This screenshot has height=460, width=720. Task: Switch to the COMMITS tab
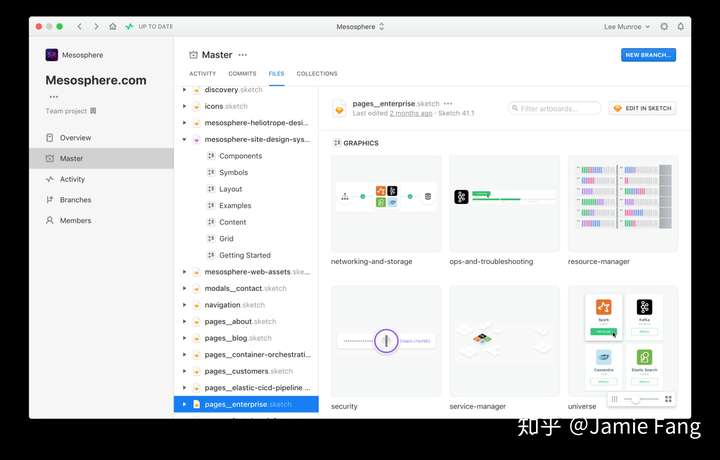point(242,73)
